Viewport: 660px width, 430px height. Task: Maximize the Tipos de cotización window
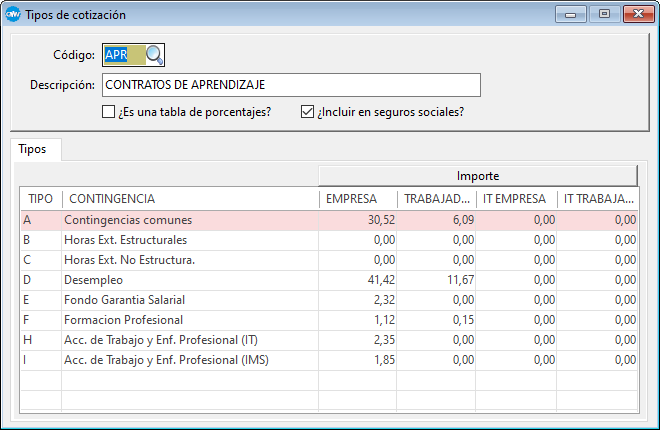(604, 14)
